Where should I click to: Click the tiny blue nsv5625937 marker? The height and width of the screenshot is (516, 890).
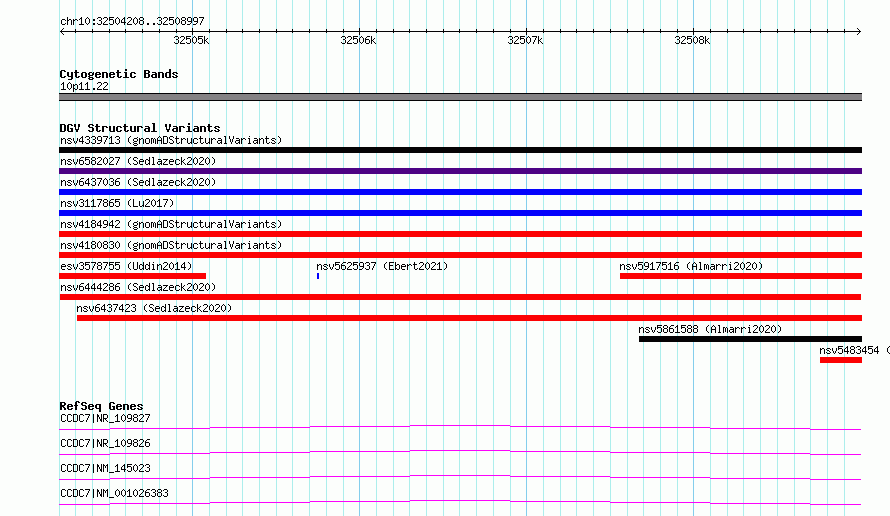(x=318, y=276)
